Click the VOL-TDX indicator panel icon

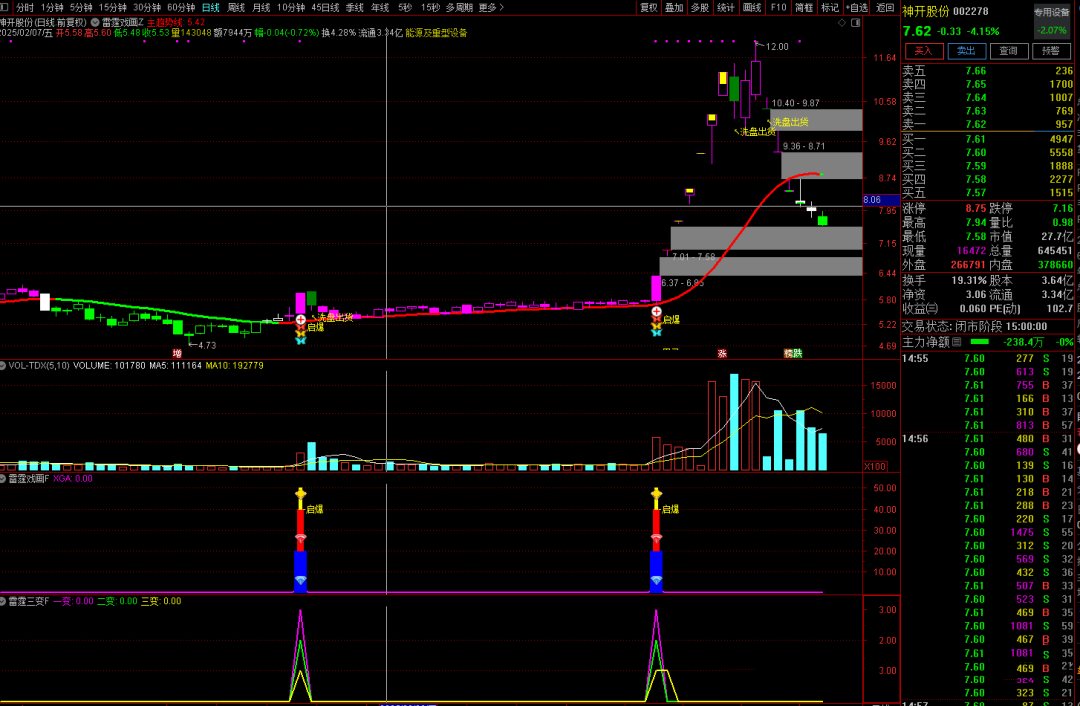[x=4, y=365]
